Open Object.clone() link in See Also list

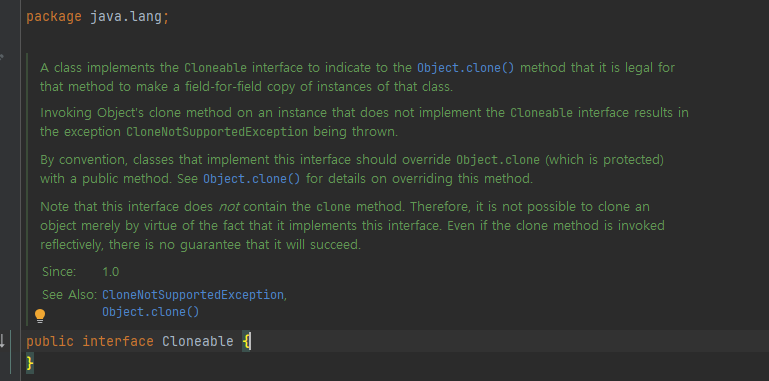[x=151, y=312]
